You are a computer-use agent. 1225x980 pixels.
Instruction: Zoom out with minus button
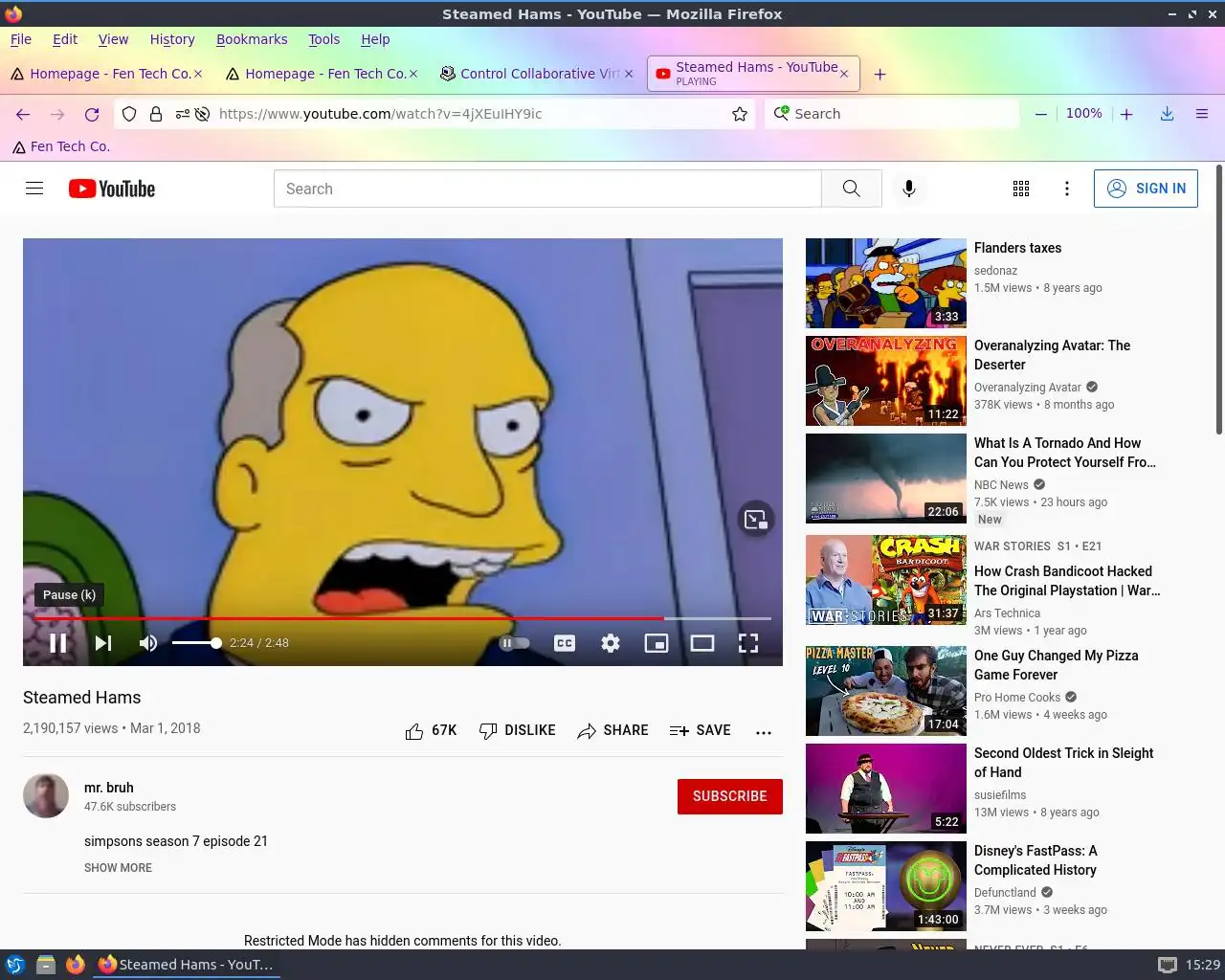[1040, 114]
